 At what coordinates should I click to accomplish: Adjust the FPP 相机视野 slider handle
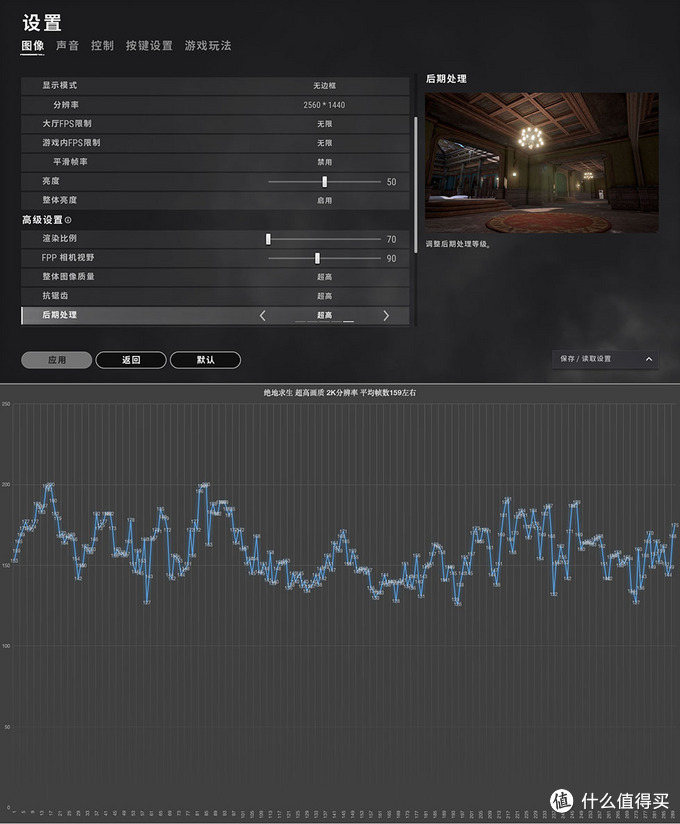317,258
